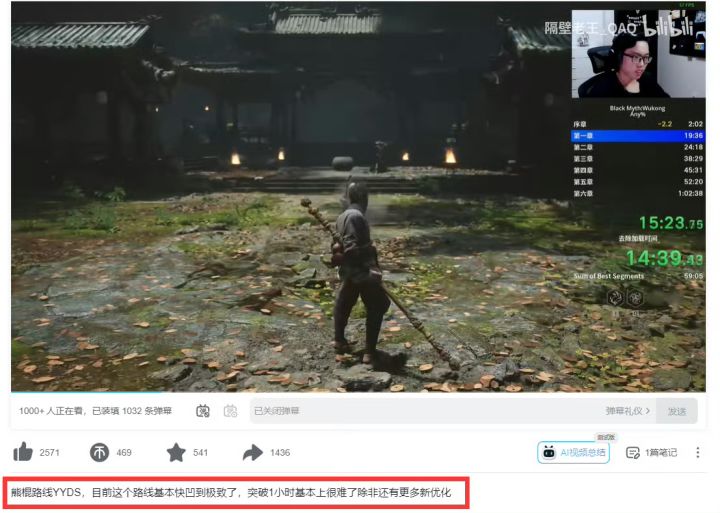Toggle danmaku display icon
Image resolution: width=720 pixels, height=513 pixels.
pyautogui.click(x=202, y=411)
